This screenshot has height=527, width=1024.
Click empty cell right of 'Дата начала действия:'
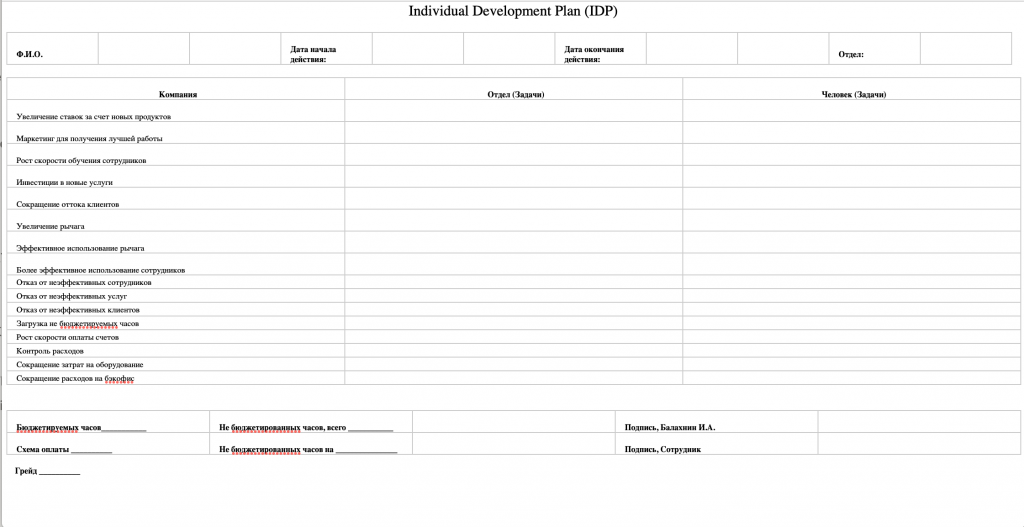tap(418, 49)
